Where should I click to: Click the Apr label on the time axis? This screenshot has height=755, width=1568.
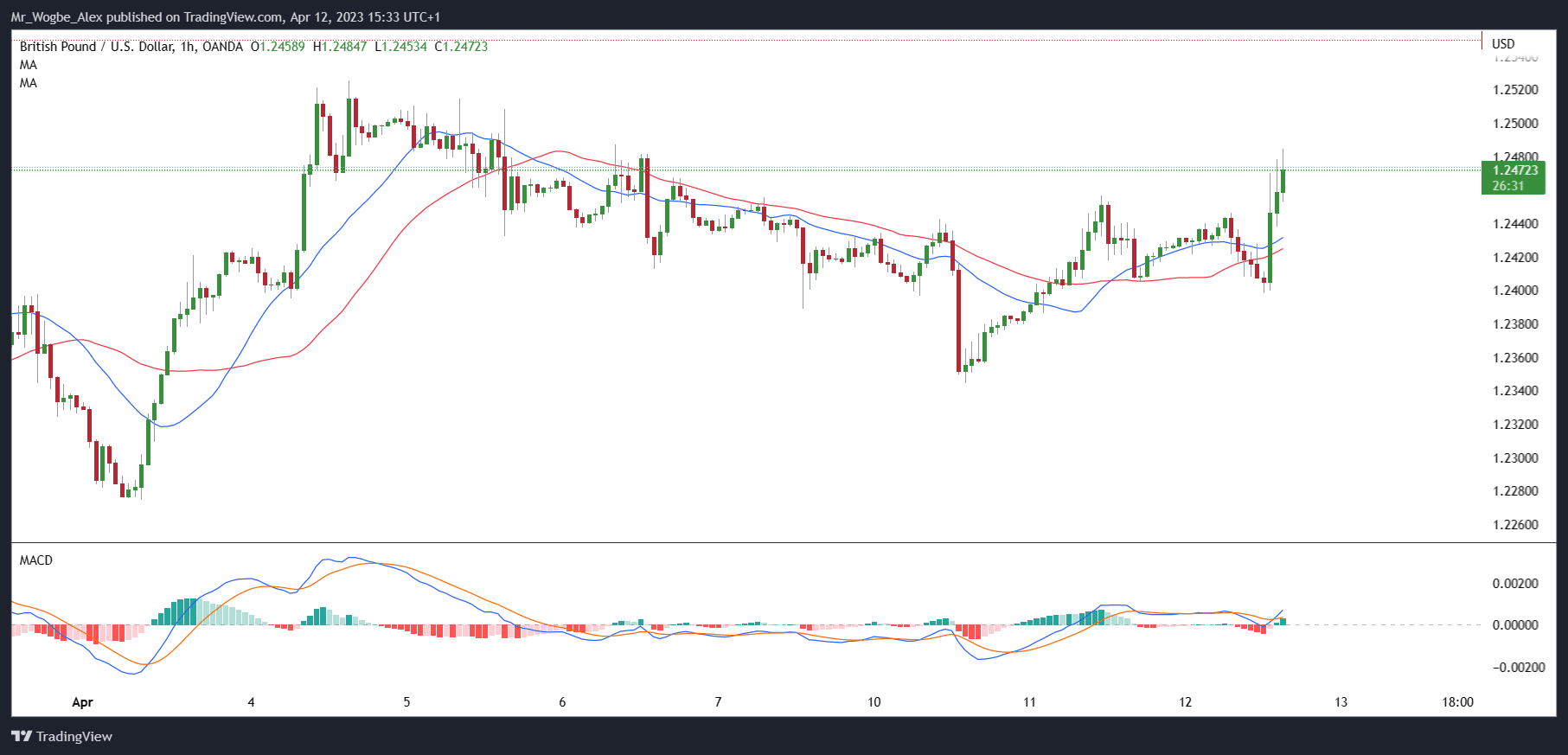pos(82,702)
